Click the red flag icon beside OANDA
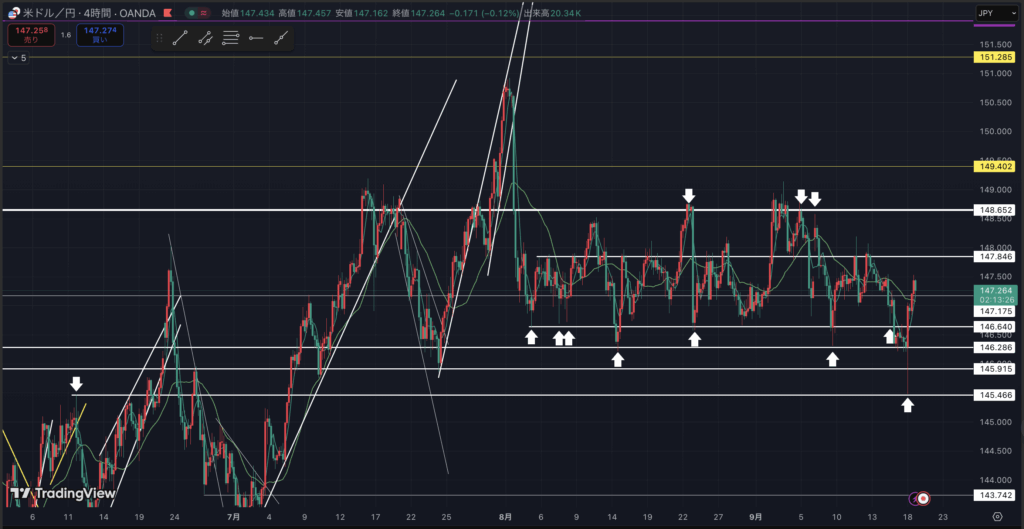This screenshot has height=529, width=1024. tap(166, 15)
